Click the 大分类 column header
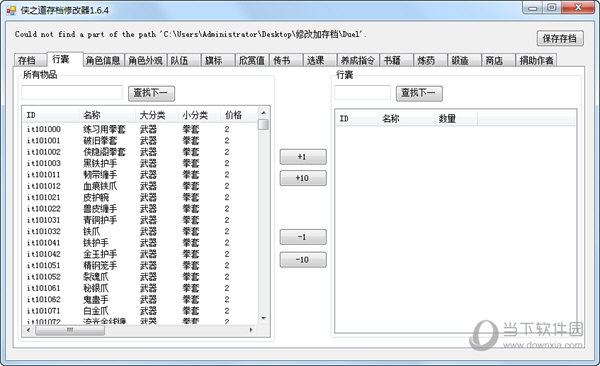 click(x=157, y=115)
